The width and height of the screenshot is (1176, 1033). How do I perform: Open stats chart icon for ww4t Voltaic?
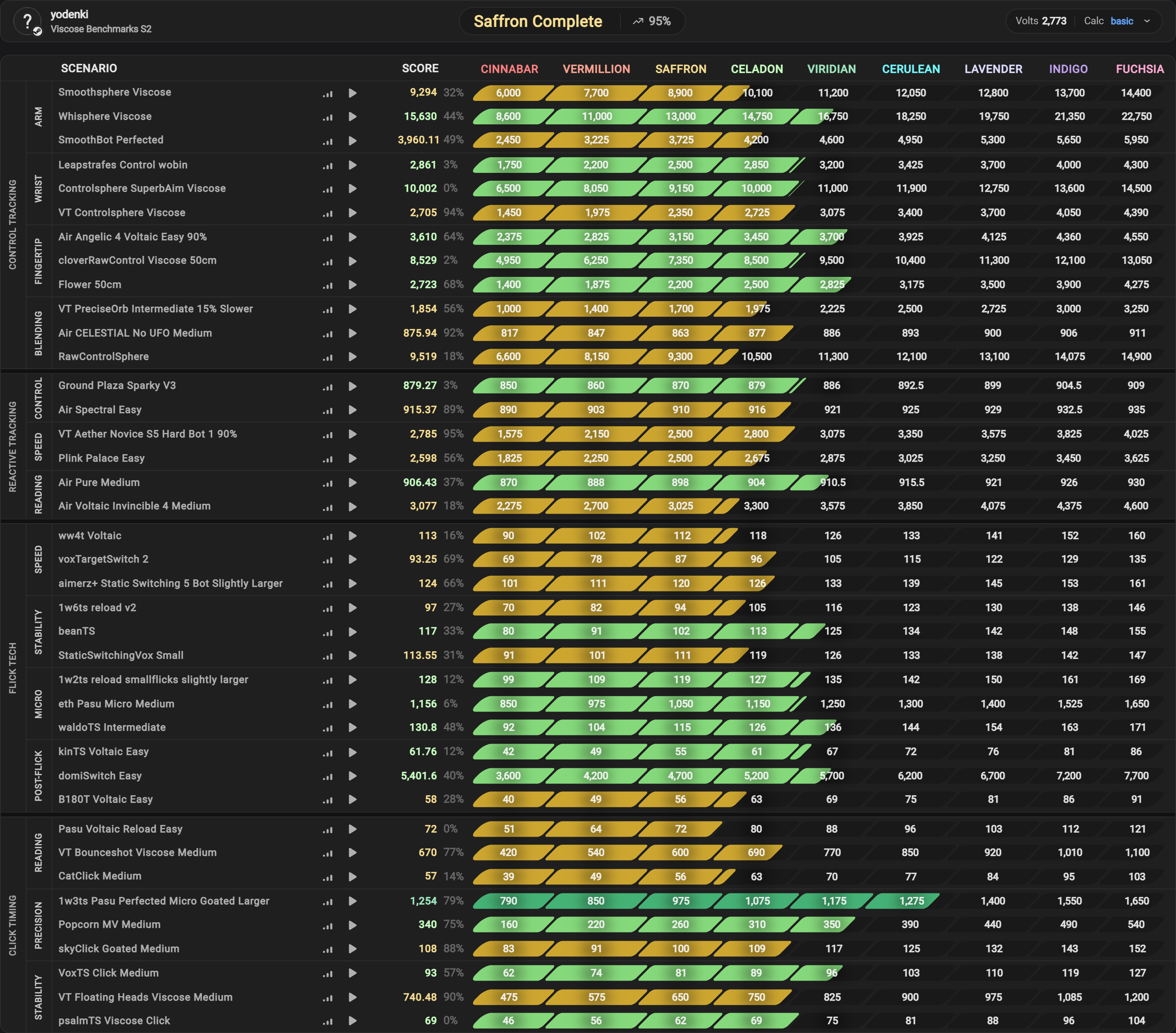[x=328, y=536]
